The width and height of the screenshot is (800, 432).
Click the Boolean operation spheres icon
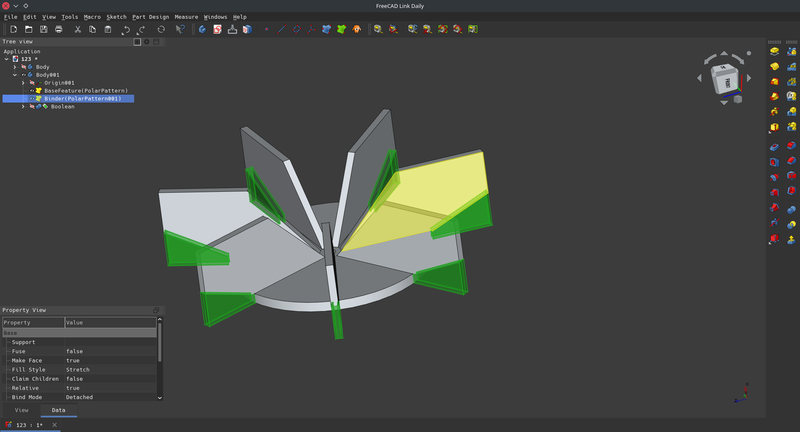[791, 208]
